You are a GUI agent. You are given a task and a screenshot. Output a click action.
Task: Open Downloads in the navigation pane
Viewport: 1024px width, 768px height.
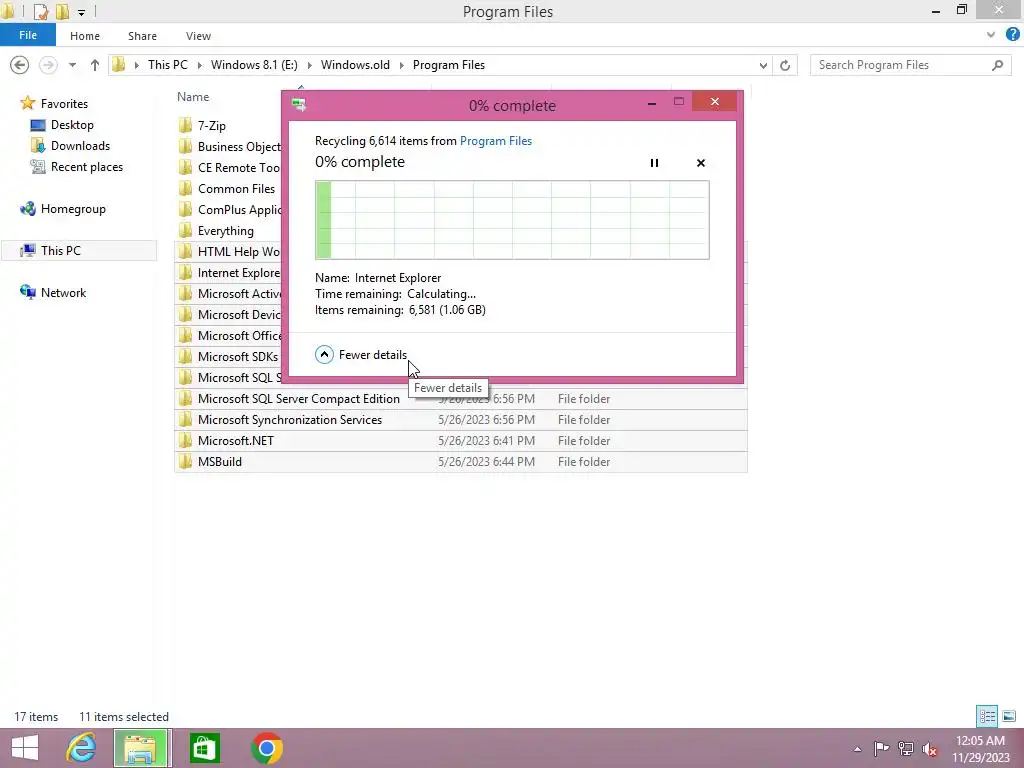point(80,146)
